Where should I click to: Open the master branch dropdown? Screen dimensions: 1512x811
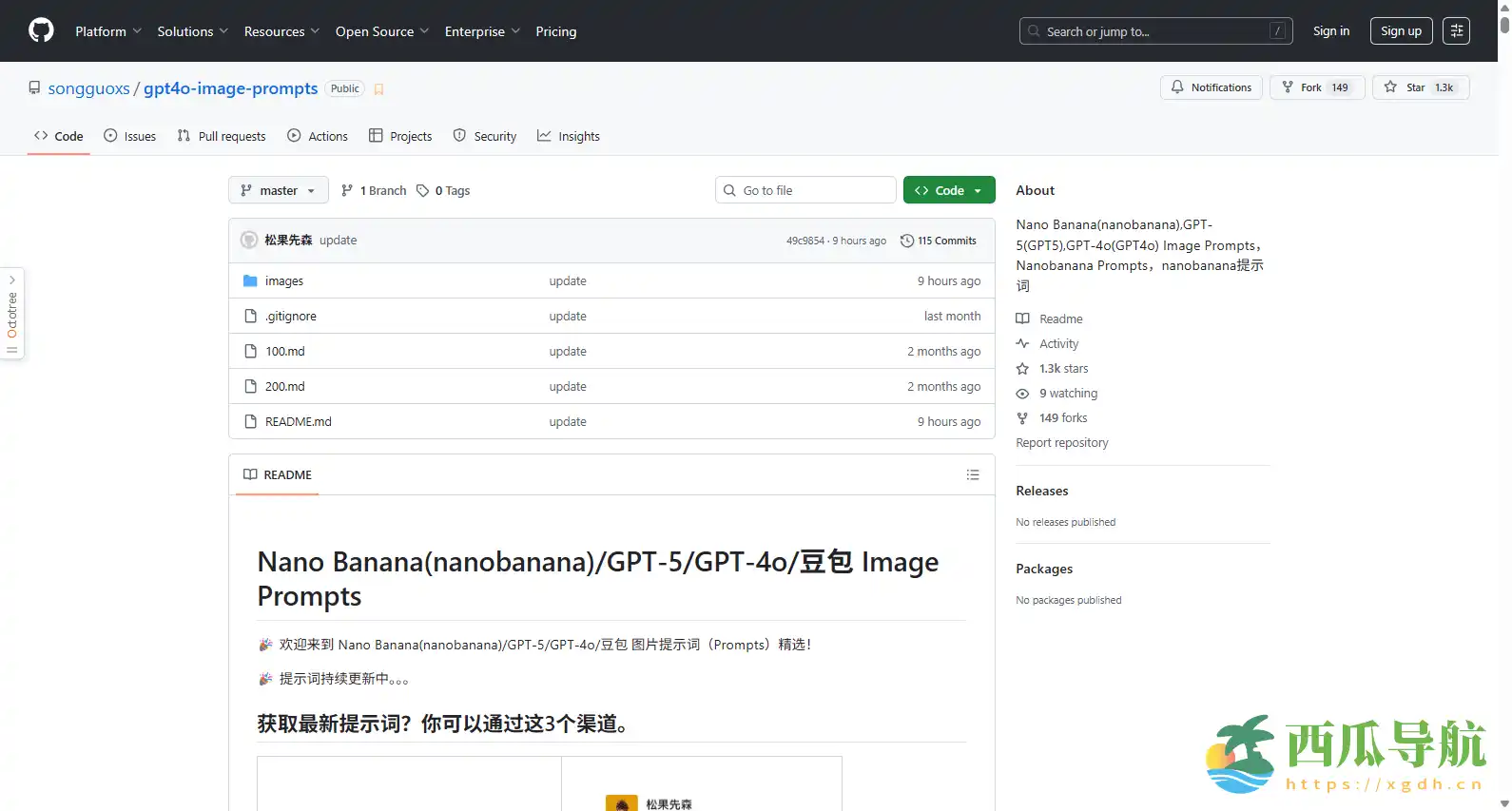click(278, 191)
